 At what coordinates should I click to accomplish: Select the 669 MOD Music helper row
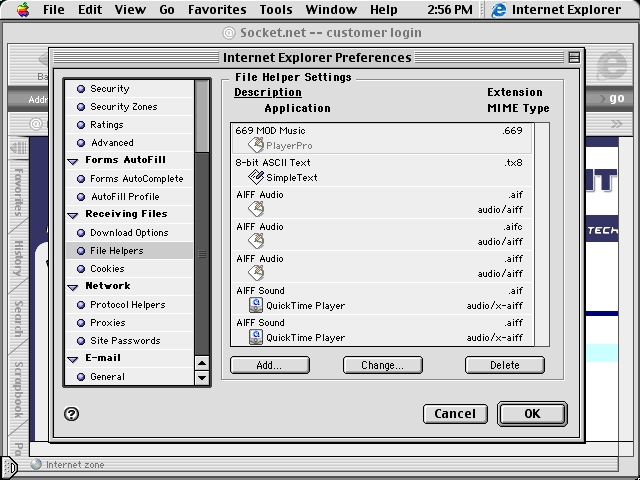pyautogui.click(x=382, y=138)
